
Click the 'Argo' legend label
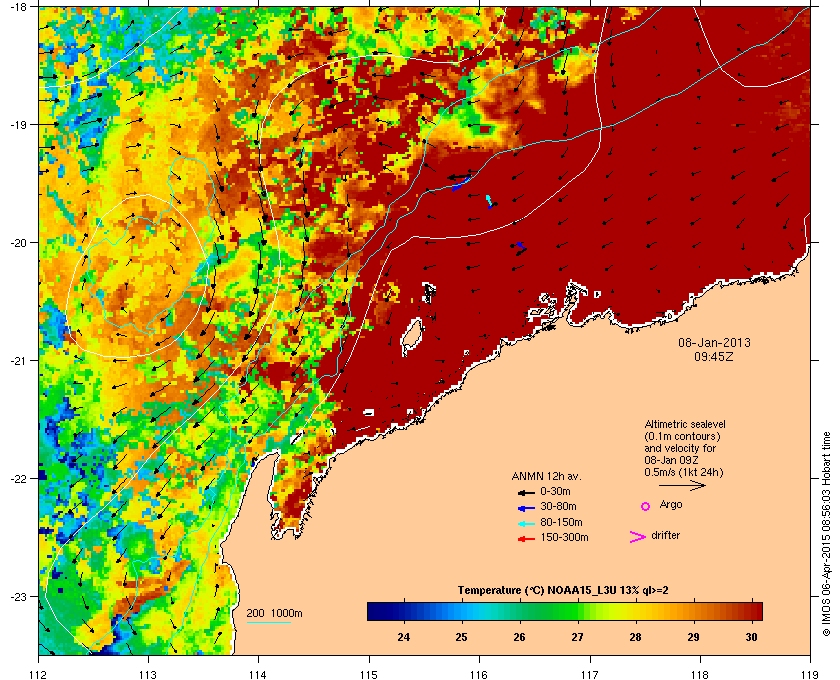point(671,505)
